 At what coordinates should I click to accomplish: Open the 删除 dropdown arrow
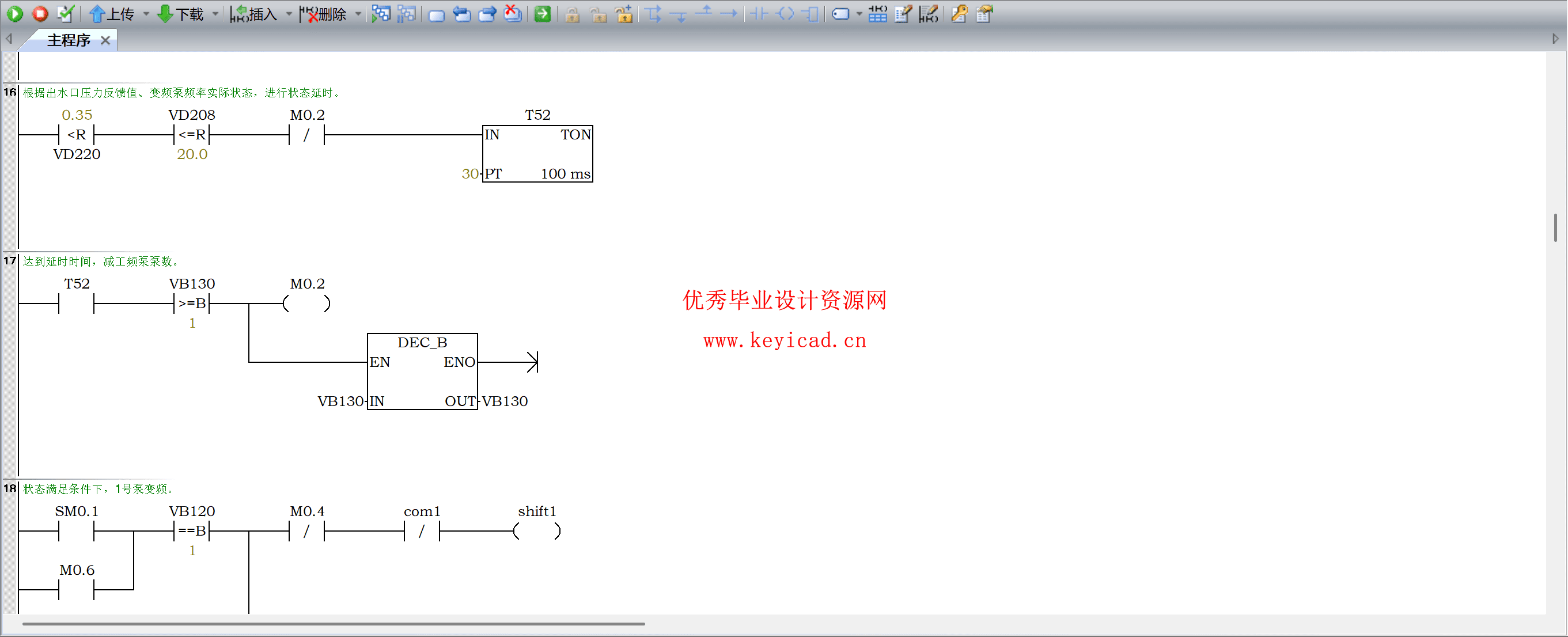[x=358, y=13]
